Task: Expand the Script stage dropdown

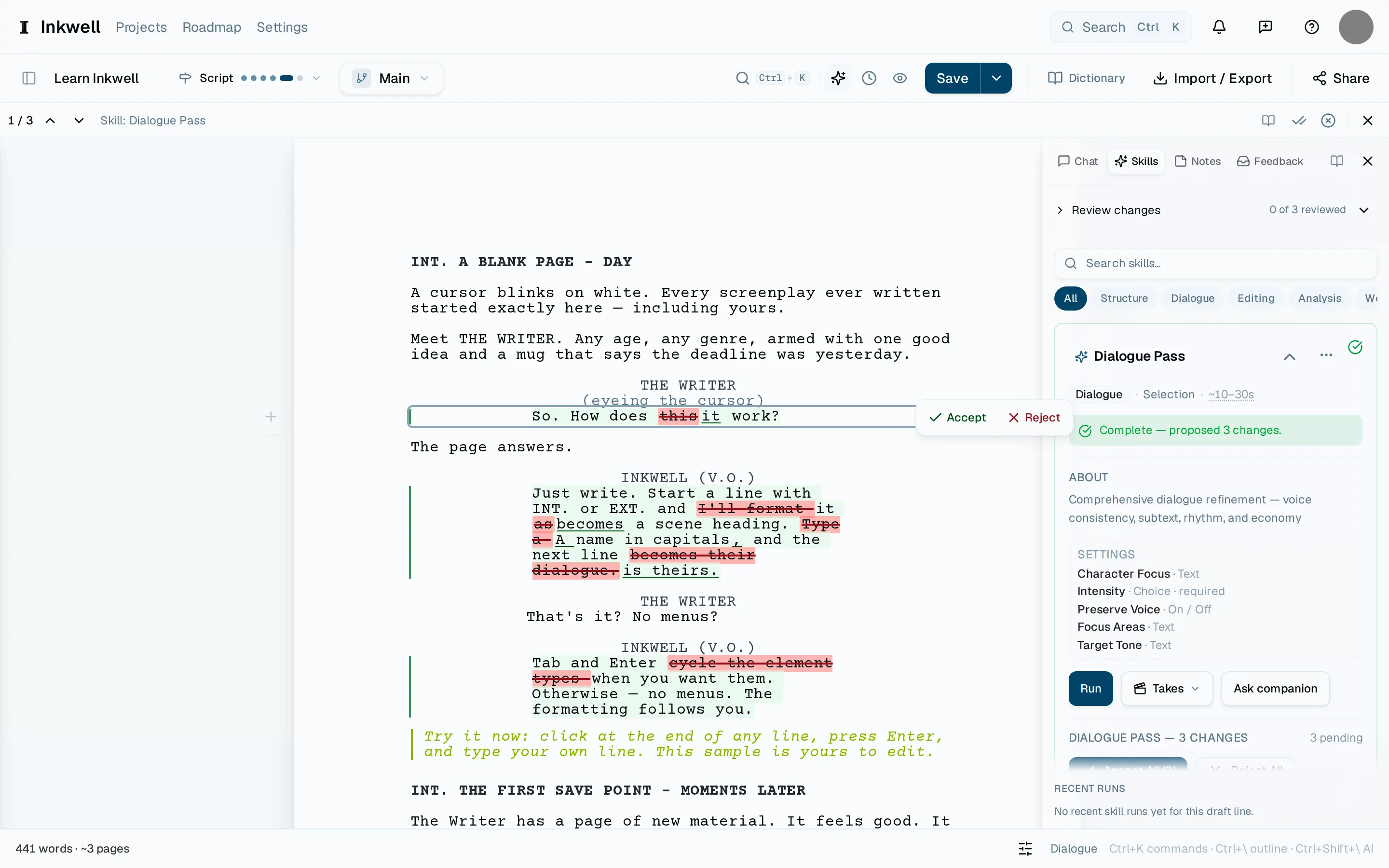Action: [316, 78]
